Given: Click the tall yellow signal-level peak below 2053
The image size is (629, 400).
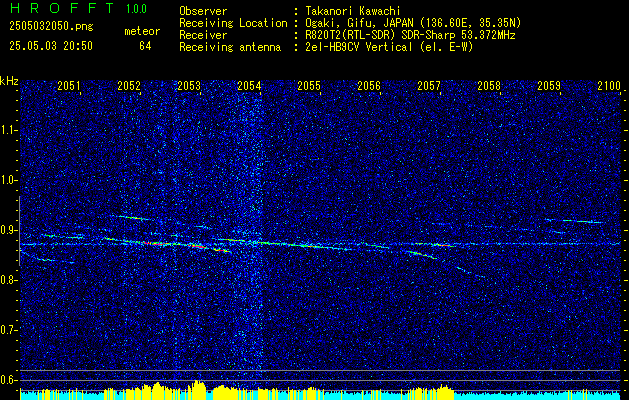Looking at the screenshot, I should pos(199,390).
